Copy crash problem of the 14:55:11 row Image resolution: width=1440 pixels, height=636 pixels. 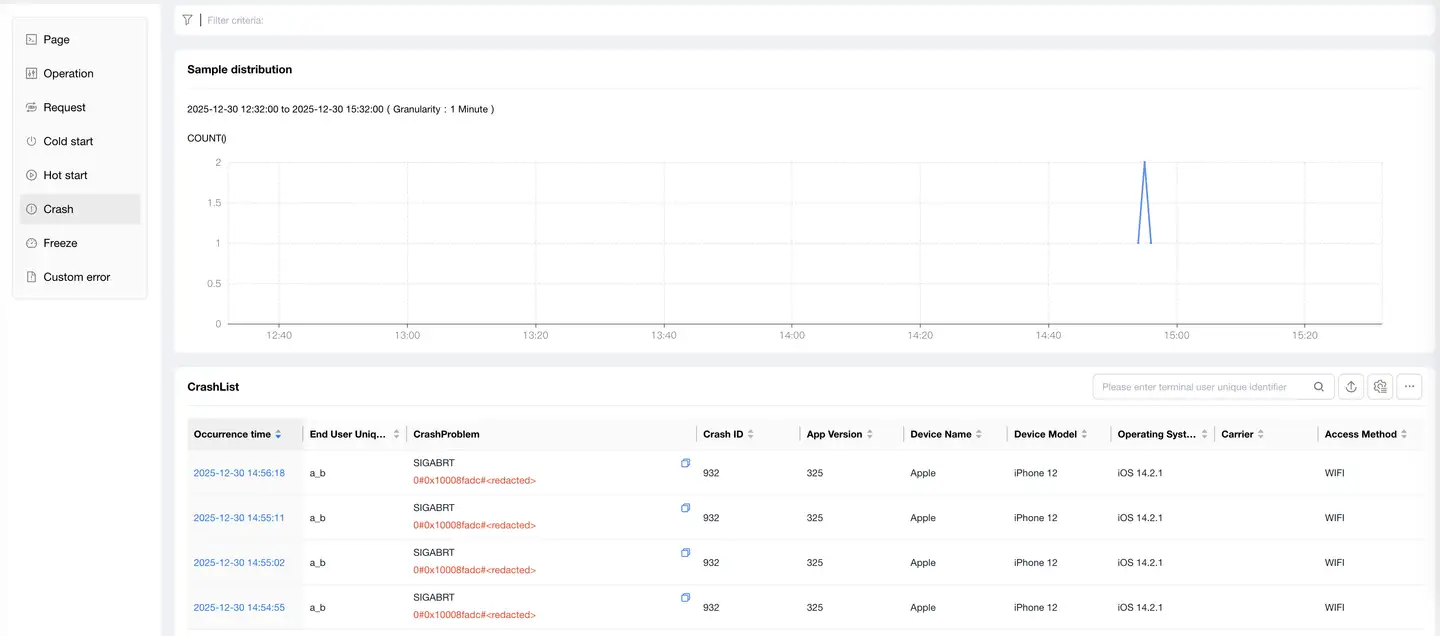coord(685,508)
